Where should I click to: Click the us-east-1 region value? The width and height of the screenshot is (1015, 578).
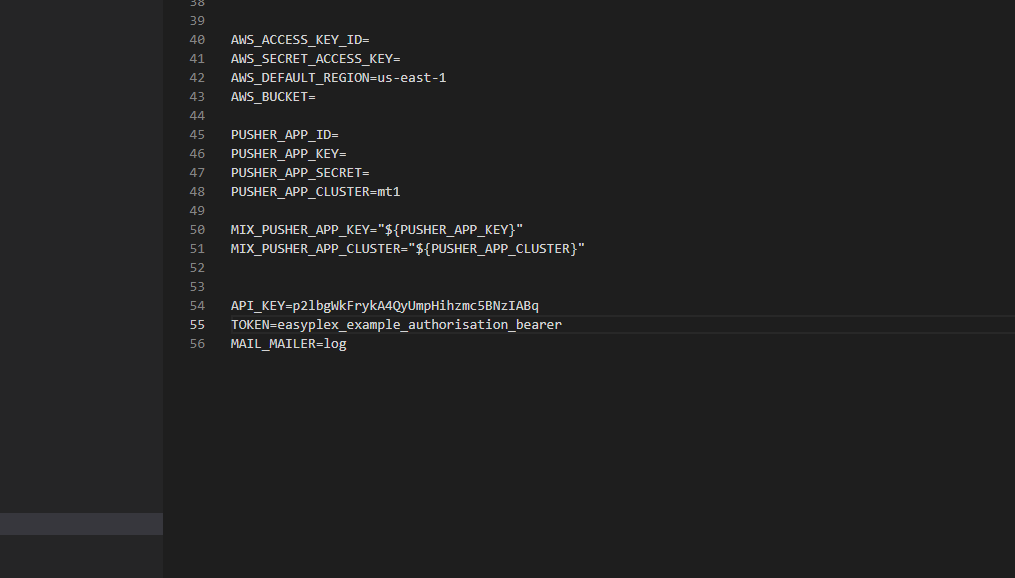click(x=411, y=78)
